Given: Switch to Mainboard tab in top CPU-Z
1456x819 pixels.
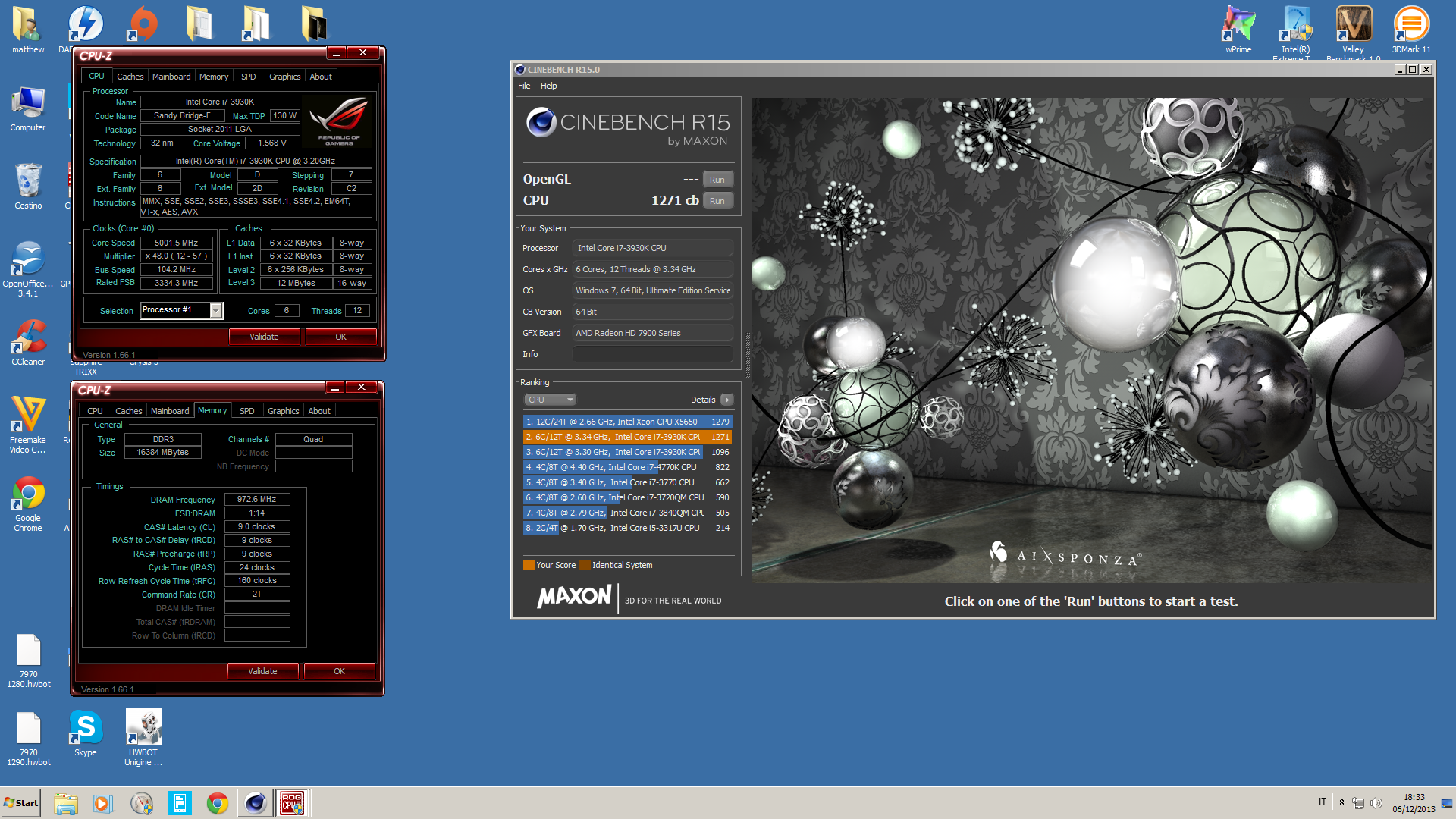Looking at the screenshot, I should pos(171,77).
